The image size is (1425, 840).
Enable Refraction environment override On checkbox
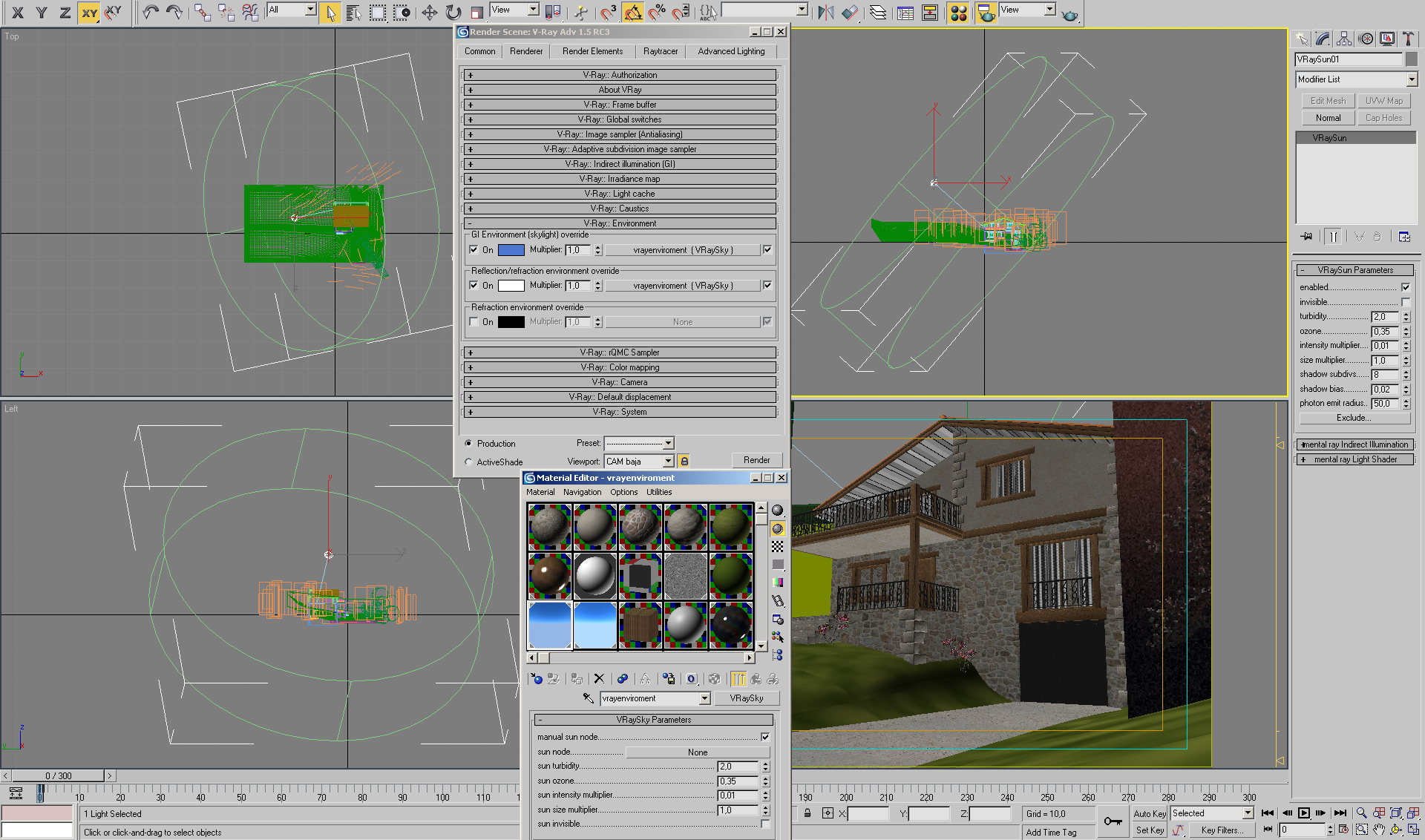474,322
